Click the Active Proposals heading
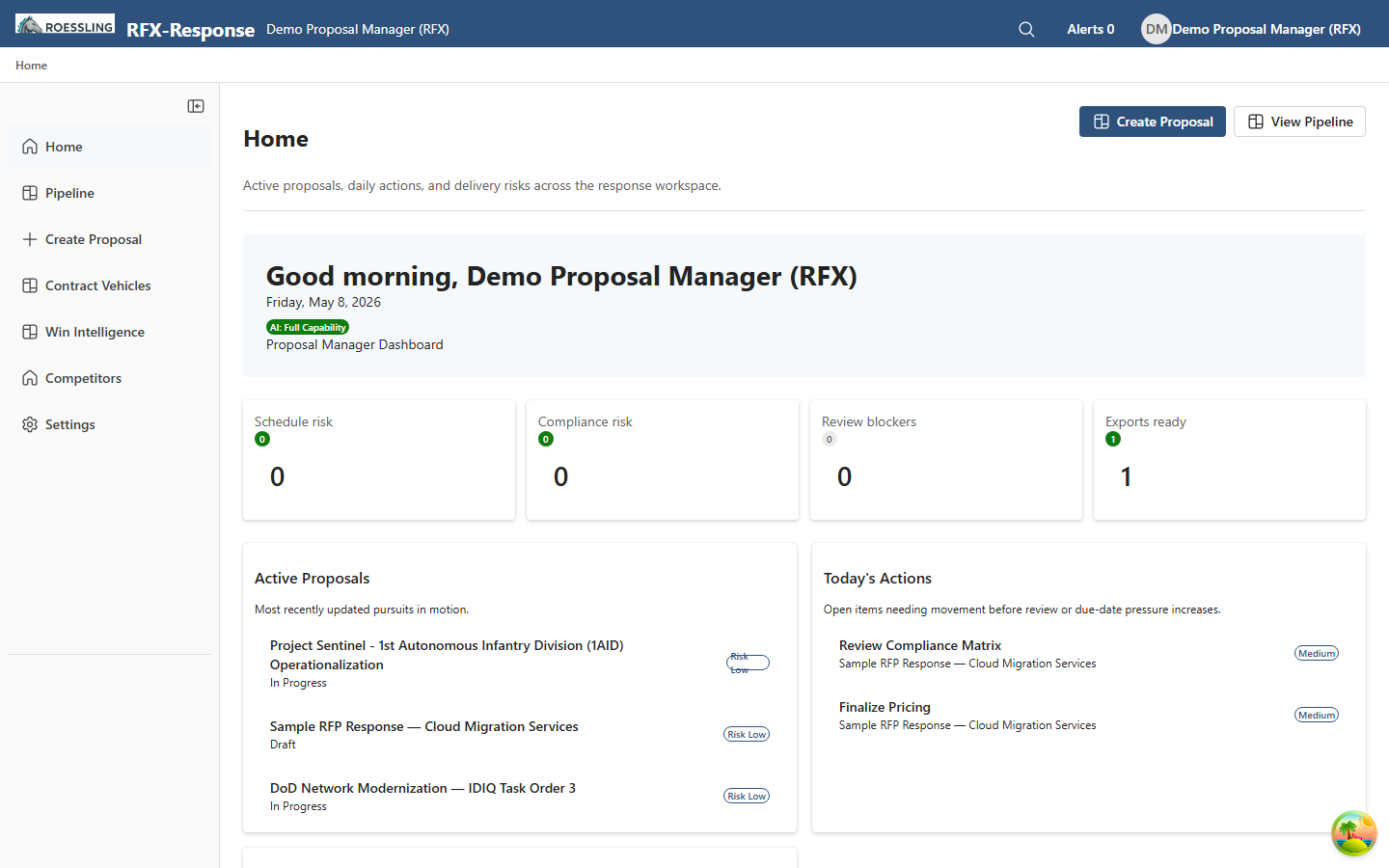 [312, 578]
